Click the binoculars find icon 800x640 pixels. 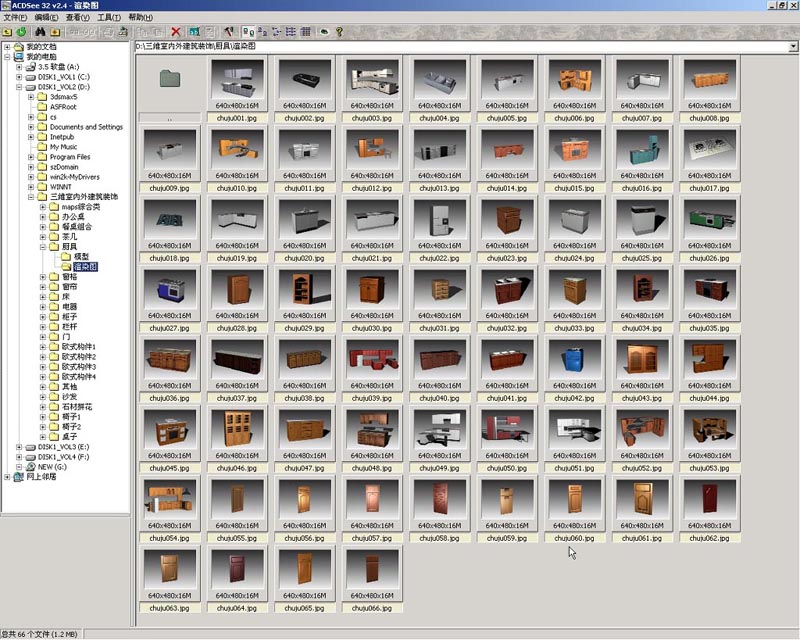(42, 32)
